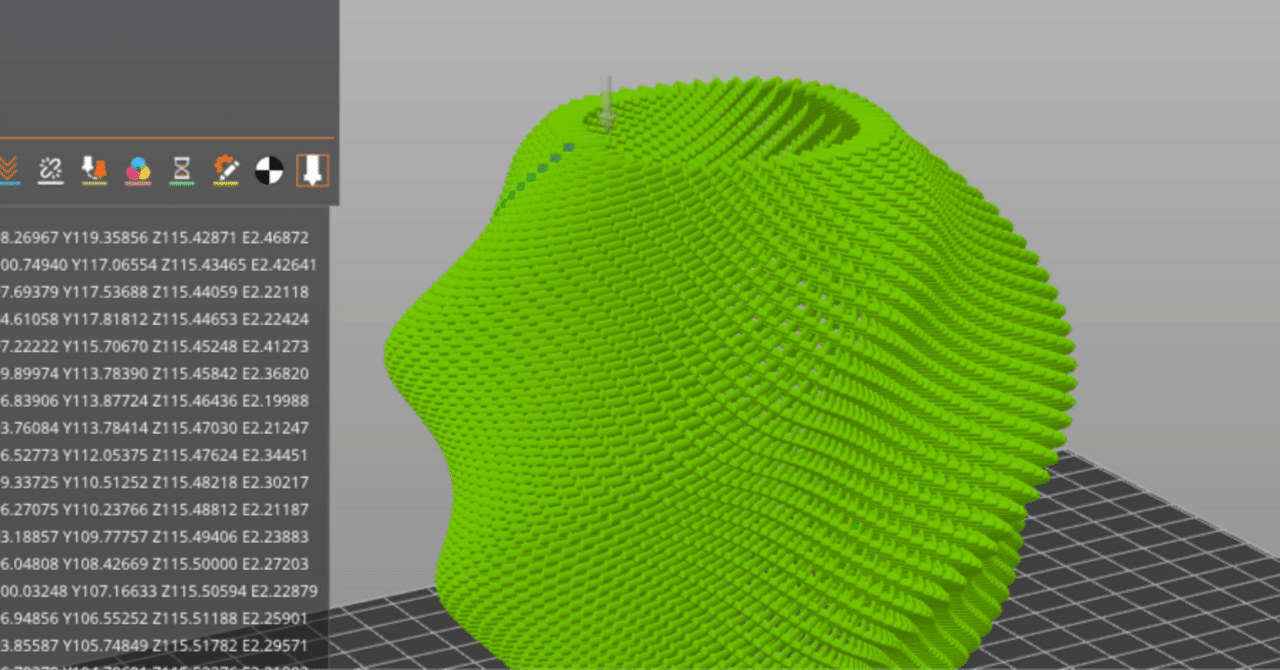Toggle the tool marker visibility icon
This screenshot has height=670, width=1280.
pos(312,170)
